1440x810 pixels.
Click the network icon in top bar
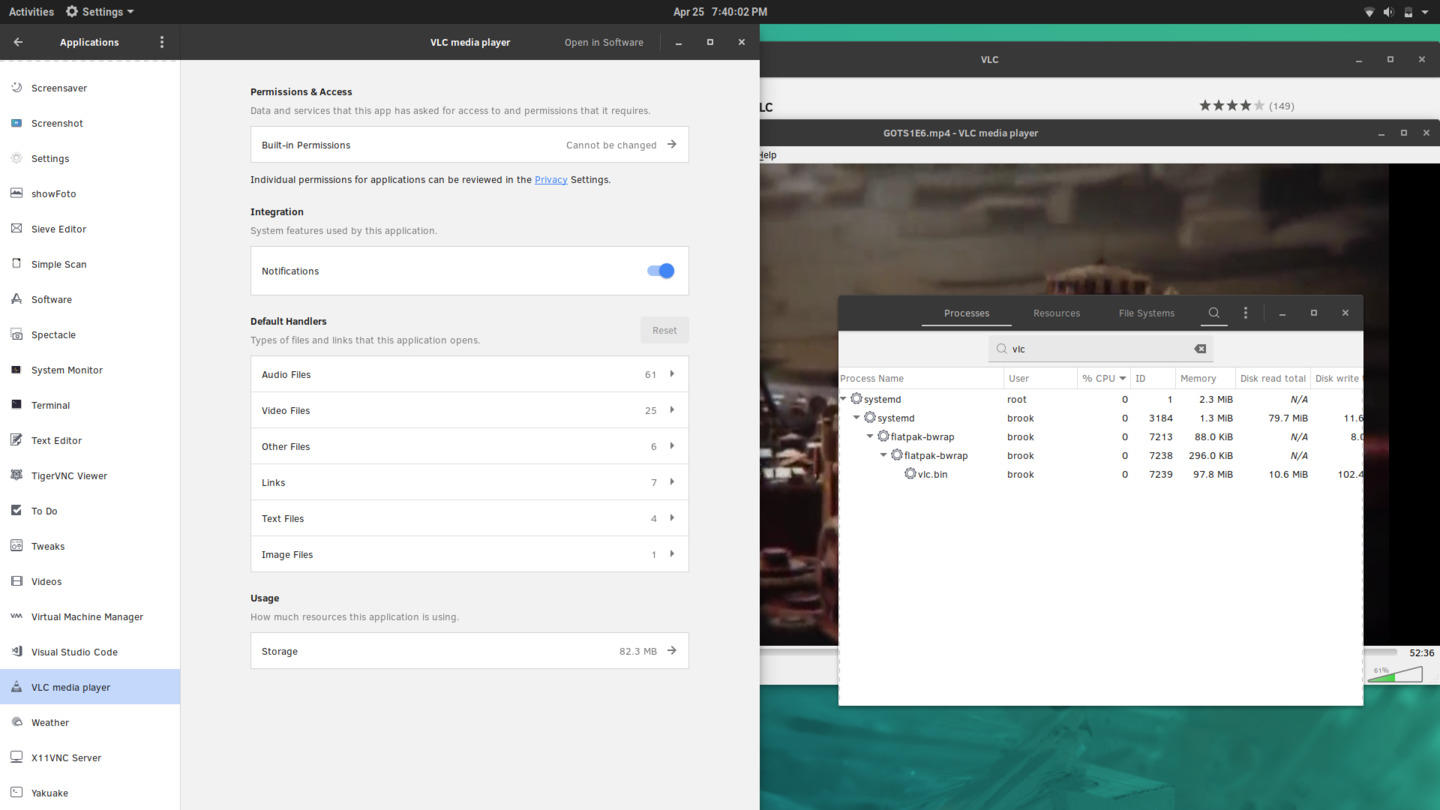(x=1369, y=12)
